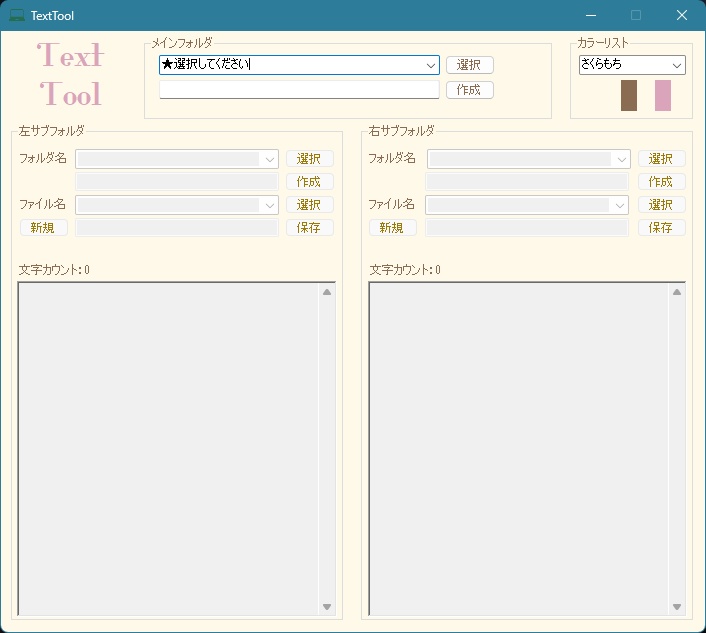The image size is (706, 633).
Task: Expand the left フォルダ名 combo box
Action: click(269, 159)
